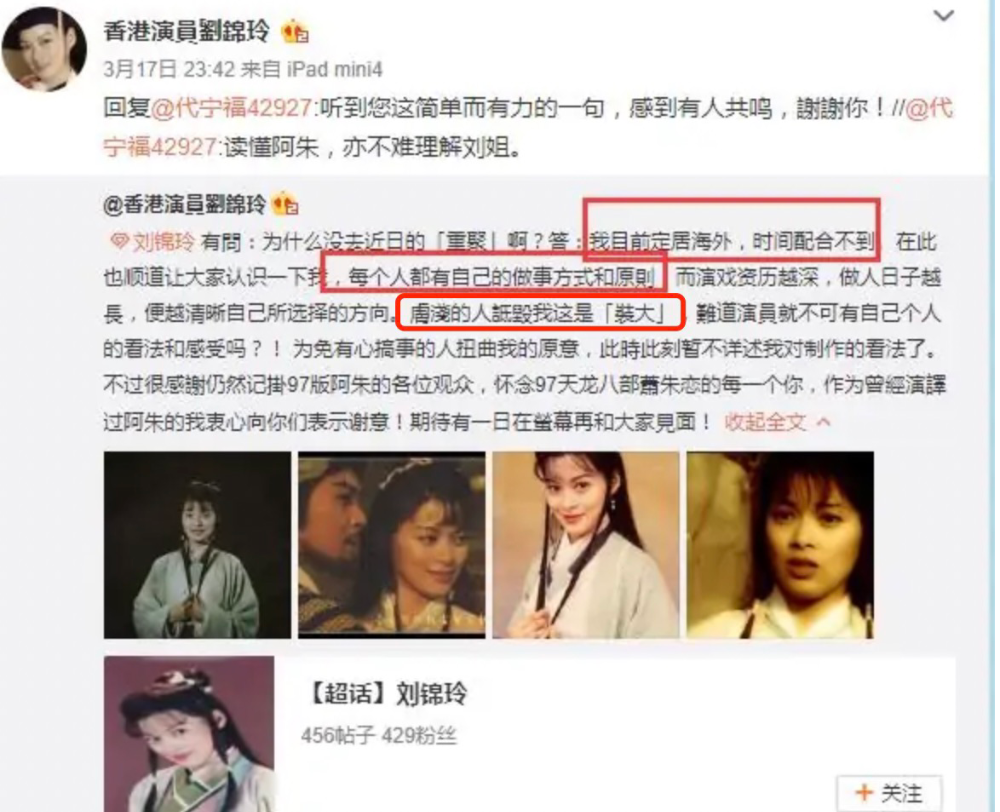
Task: Open the 香港演員劉錦玲 username at top
Action: coord(186,31)
